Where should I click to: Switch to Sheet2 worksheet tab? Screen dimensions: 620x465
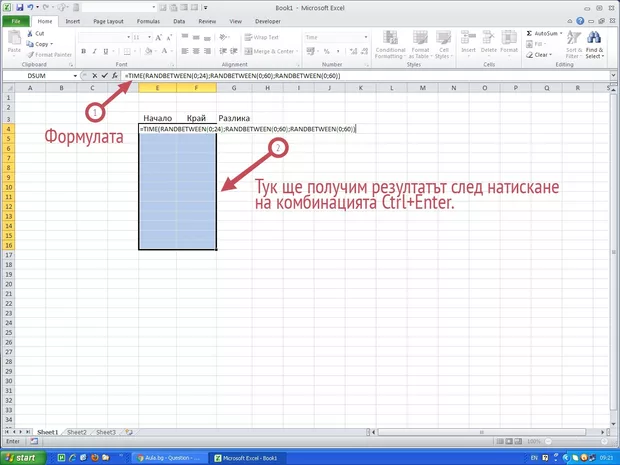click(x=77, y=432)
